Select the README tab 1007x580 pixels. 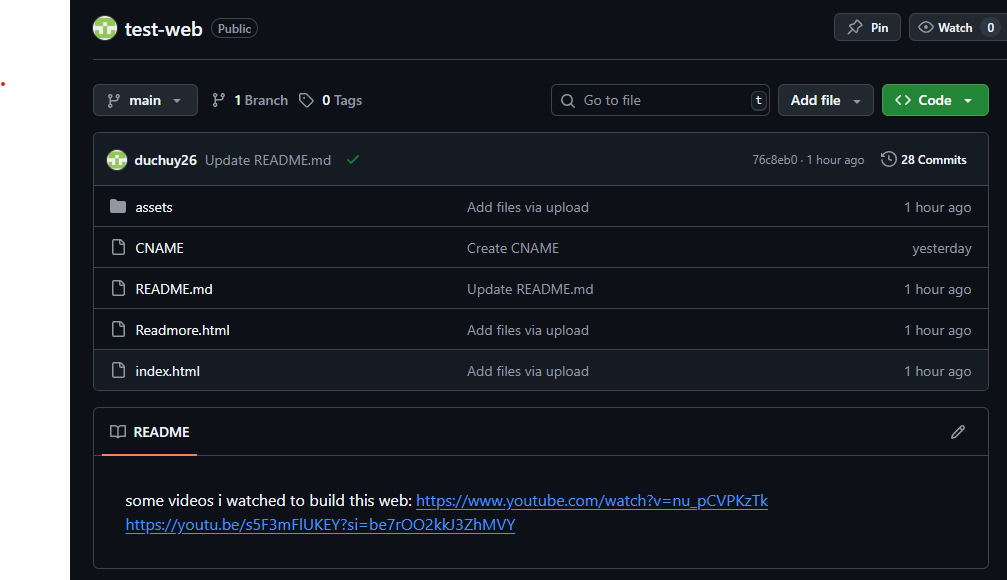150,432
